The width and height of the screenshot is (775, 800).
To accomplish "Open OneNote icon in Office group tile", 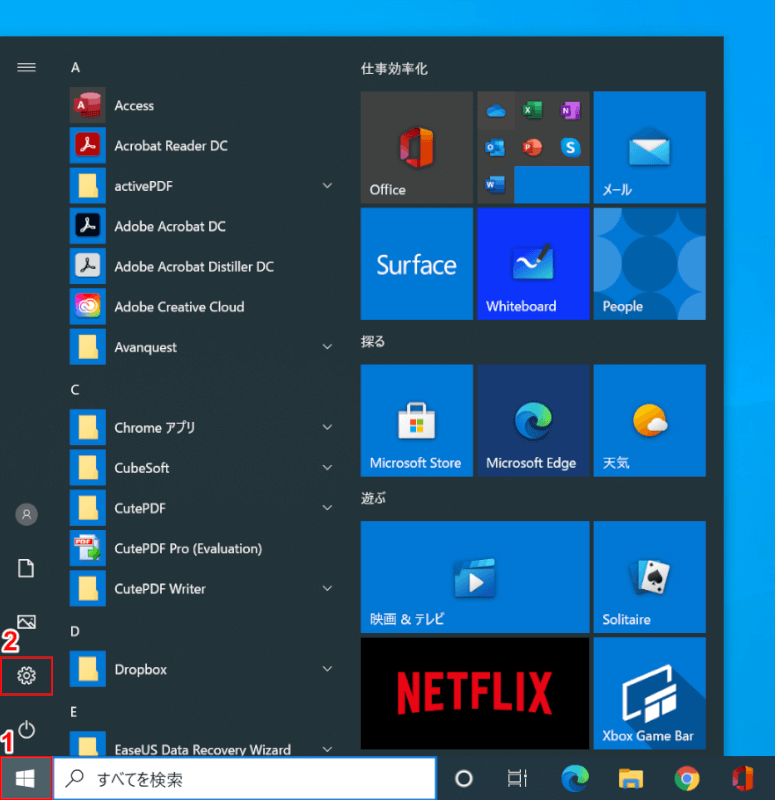I will 570,110.
